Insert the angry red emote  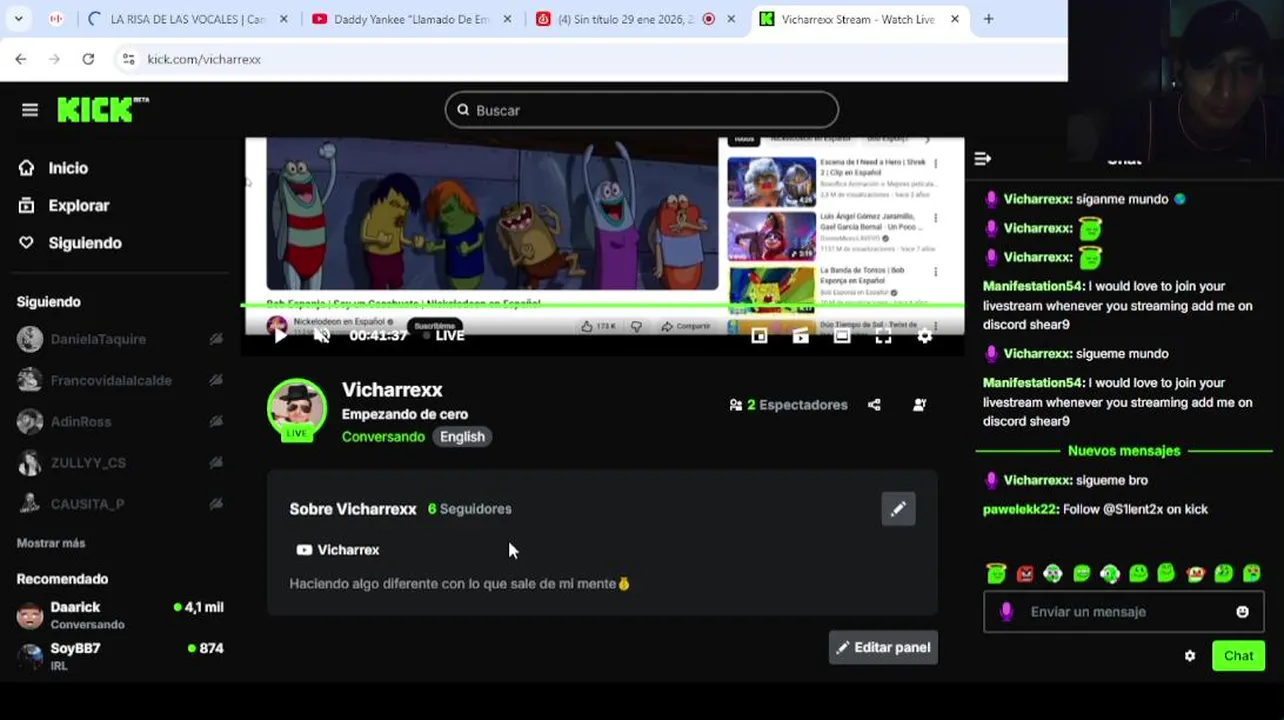[1025, 574]
